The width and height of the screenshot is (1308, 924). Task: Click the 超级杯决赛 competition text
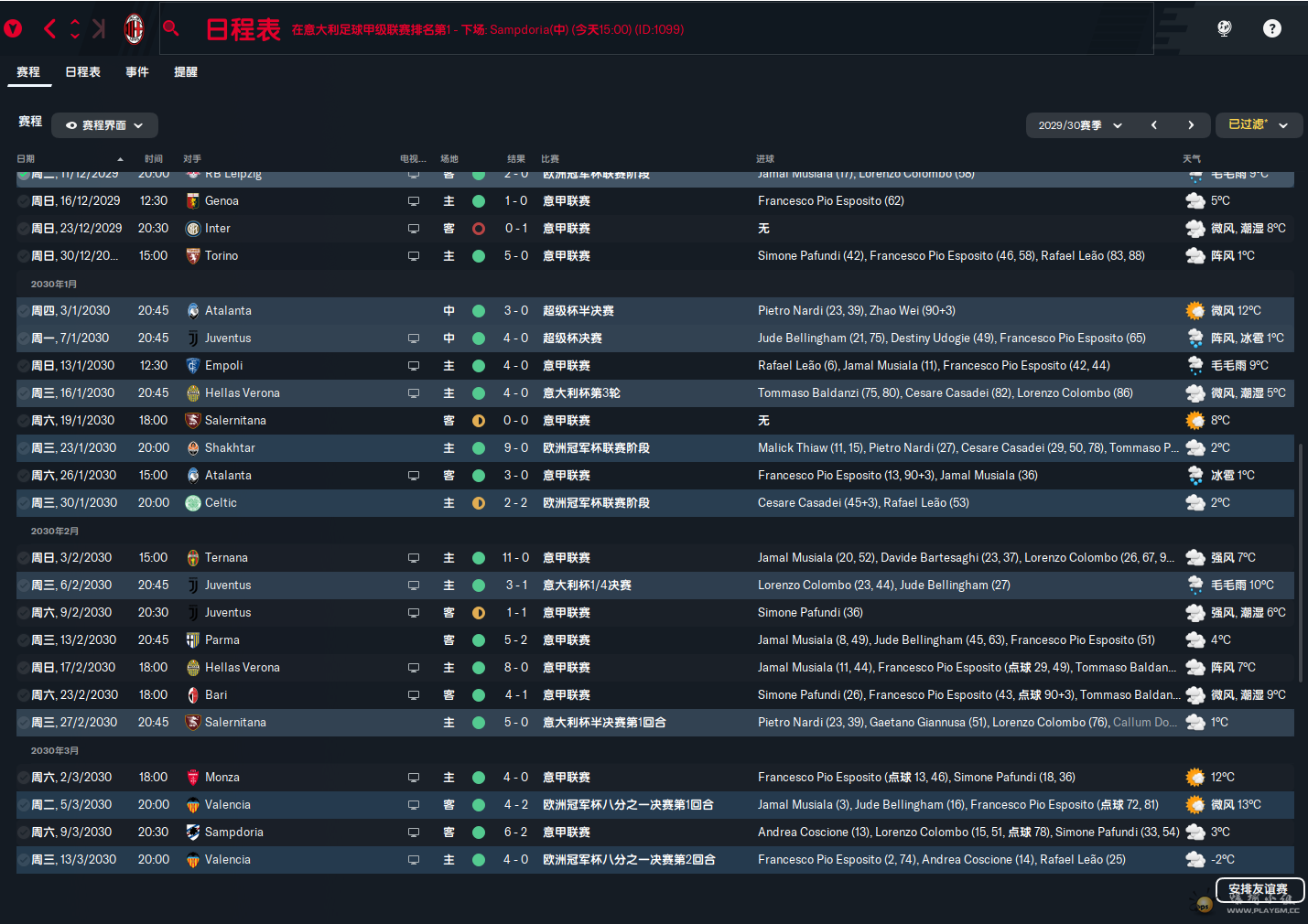tap(572, 338)
